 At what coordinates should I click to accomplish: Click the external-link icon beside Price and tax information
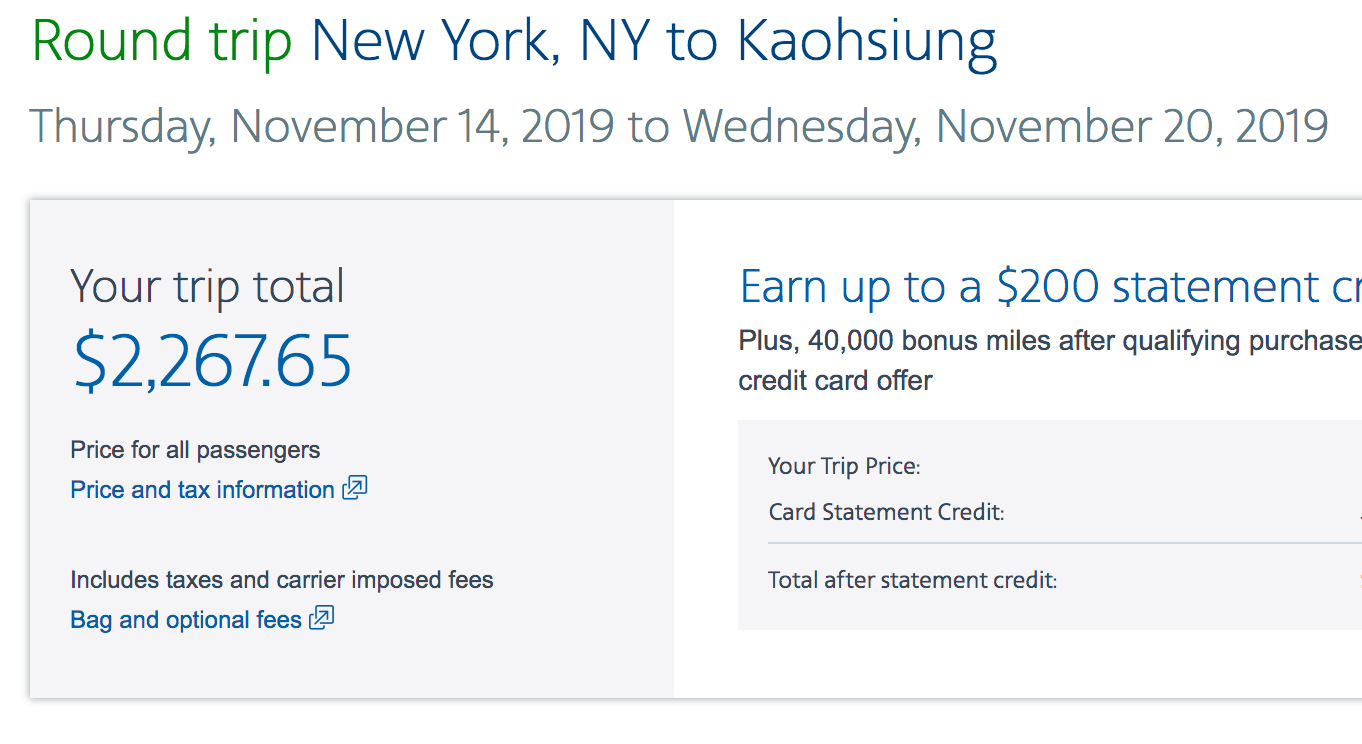pos(355,488)
